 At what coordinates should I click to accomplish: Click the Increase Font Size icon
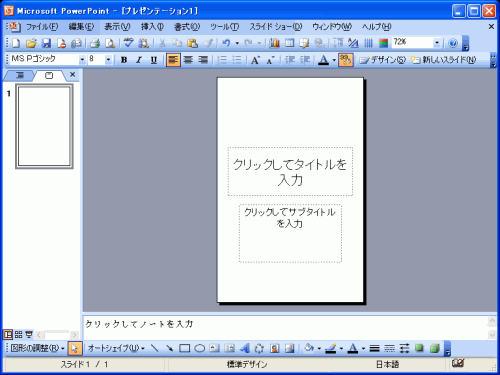coord(255,60)
